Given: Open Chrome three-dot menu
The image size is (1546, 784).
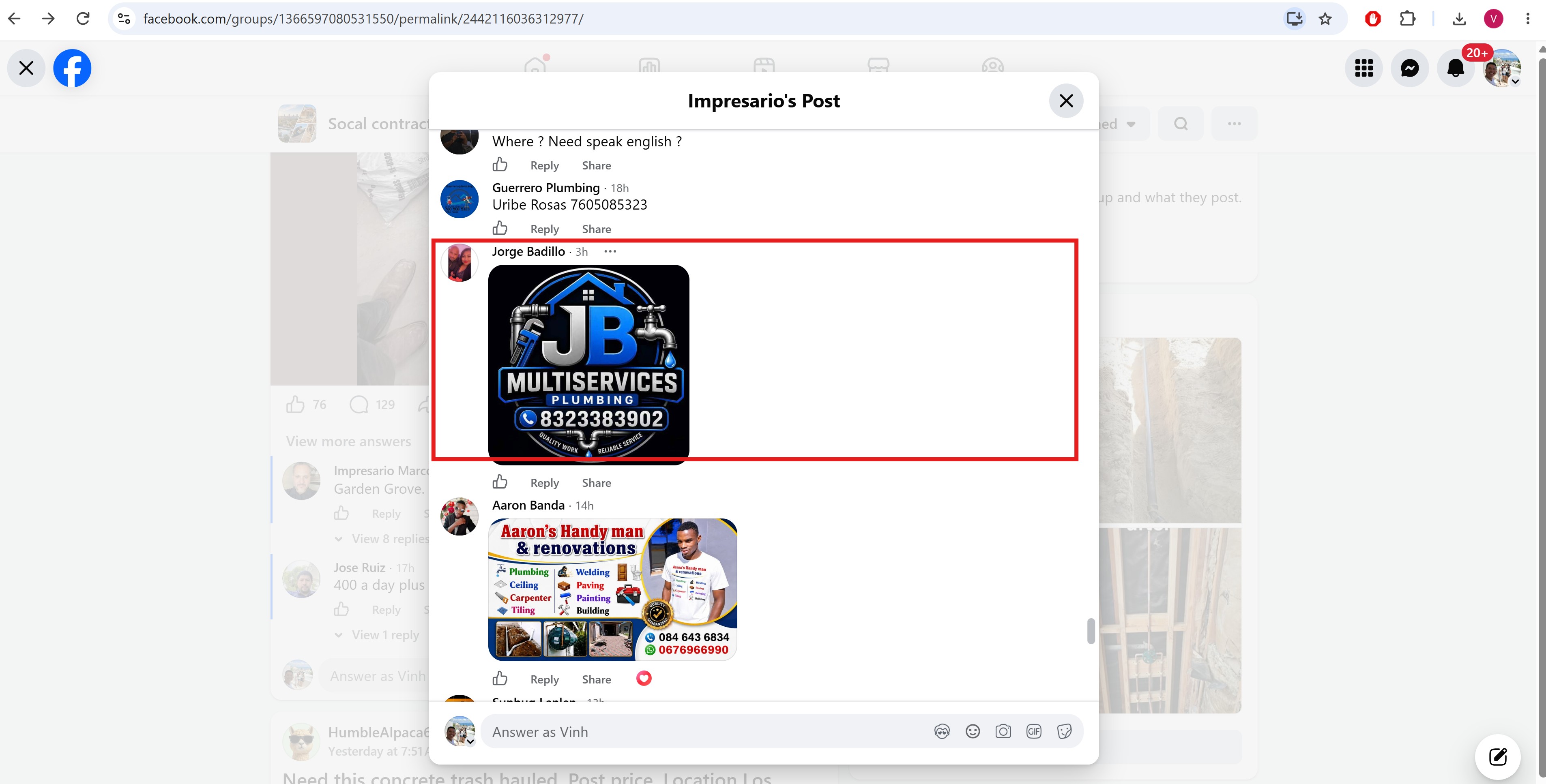Looking at the screenshot, I should click(1528, 19).
